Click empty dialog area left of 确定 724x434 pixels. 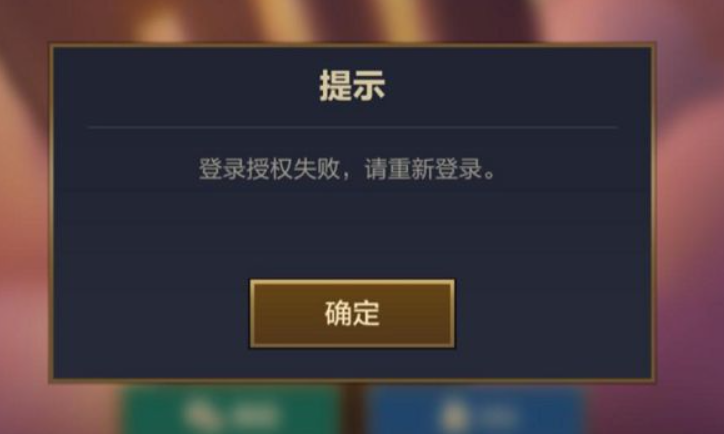point(151,313)
